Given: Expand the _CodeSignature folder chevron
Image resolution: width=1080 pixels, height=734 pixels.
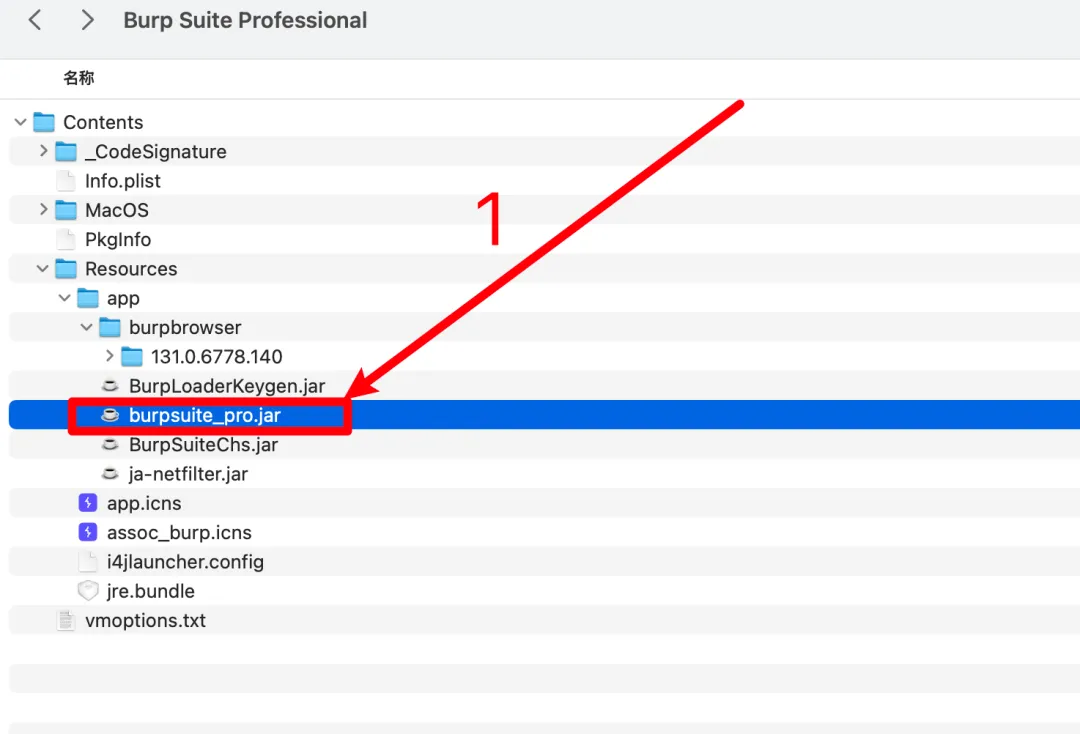Looking at the screenshot, I should click(43, 151).
